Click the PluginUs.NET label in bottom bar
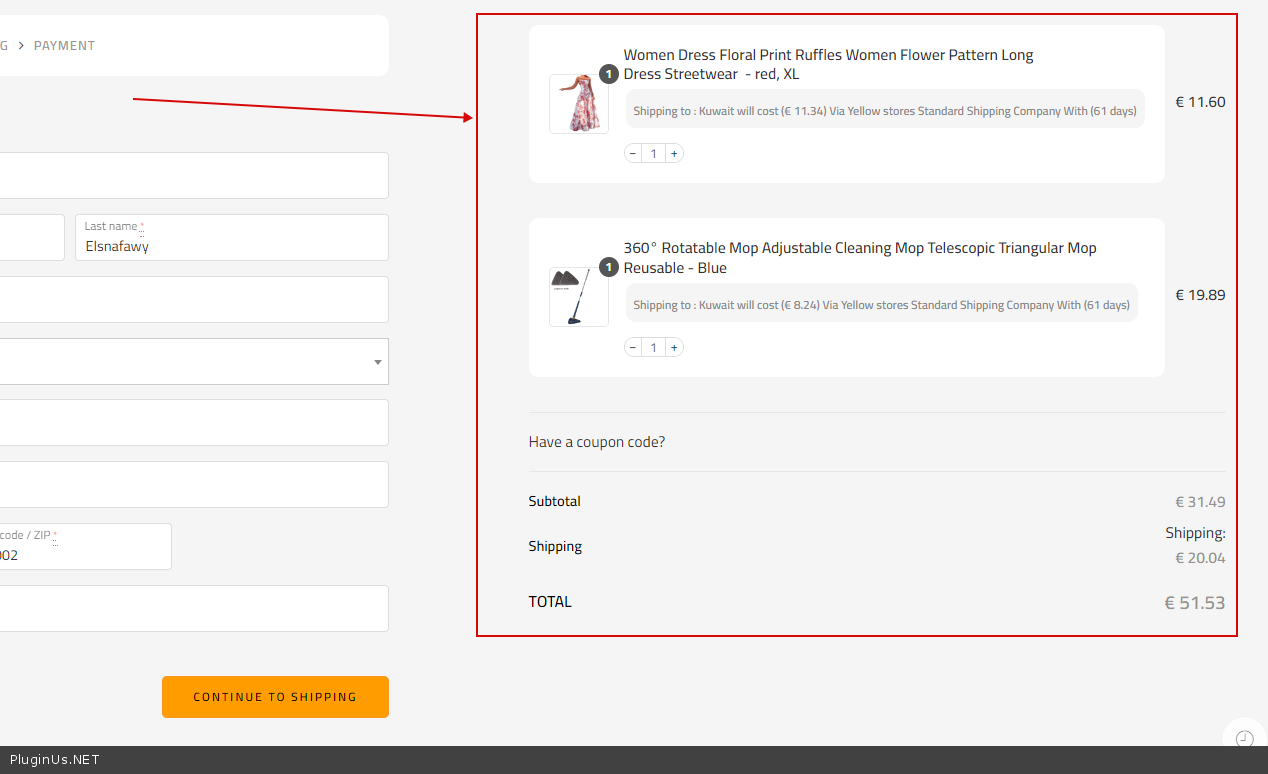The image size is (1268, 774). click(x=55, y=760)
